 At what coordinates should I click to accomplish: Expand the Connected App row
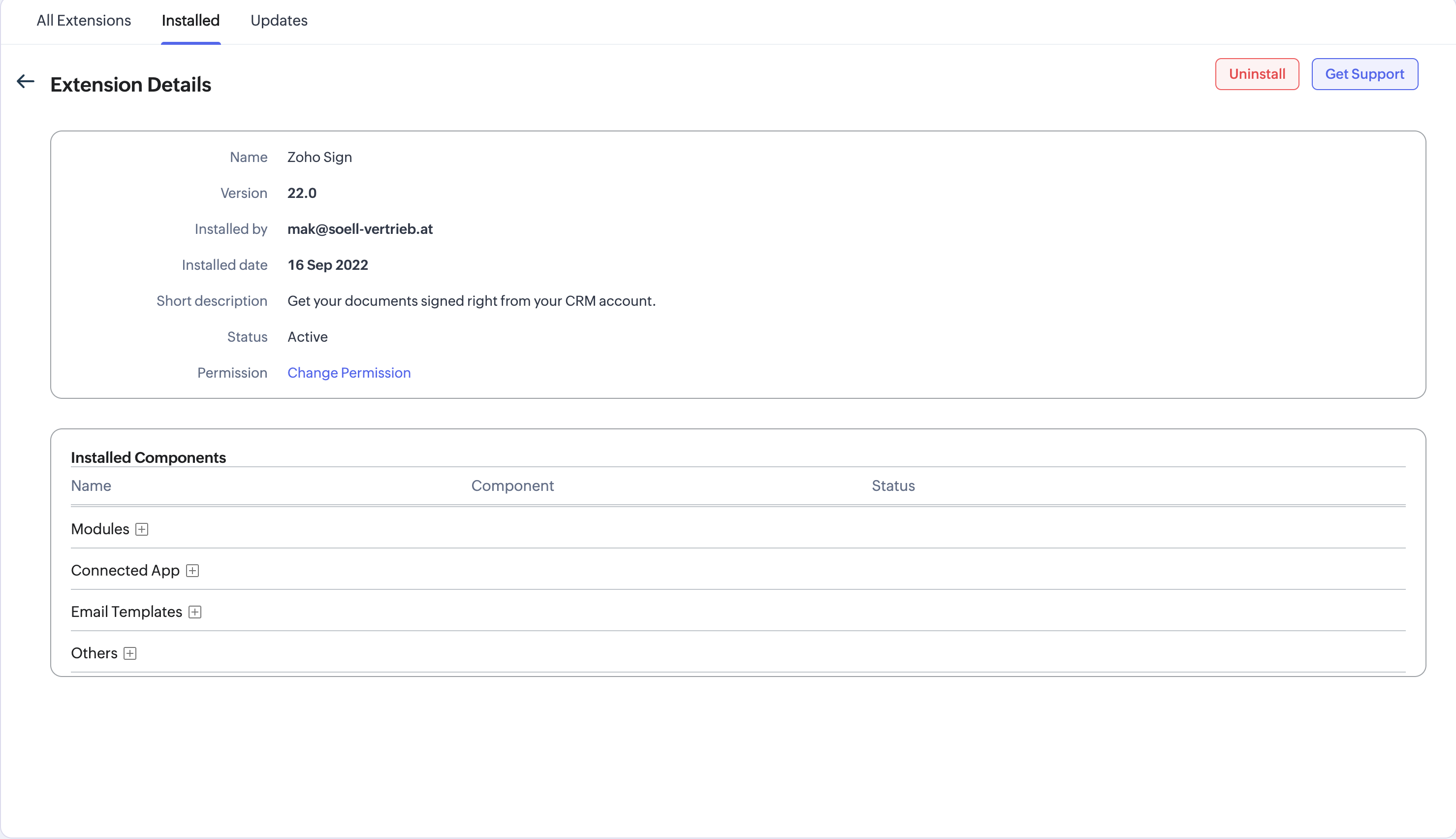click(x=192, y=571)
